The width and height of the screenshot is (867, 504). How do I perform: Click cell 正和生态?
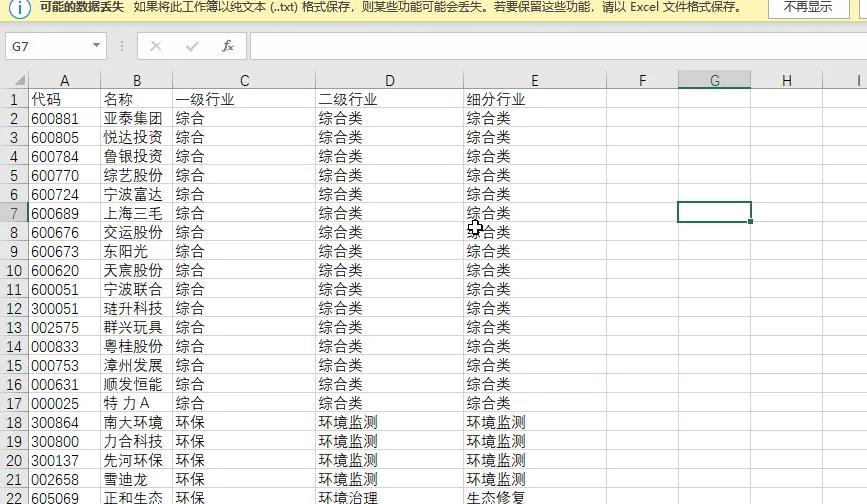pyautogui.click(x=137, y=497)
